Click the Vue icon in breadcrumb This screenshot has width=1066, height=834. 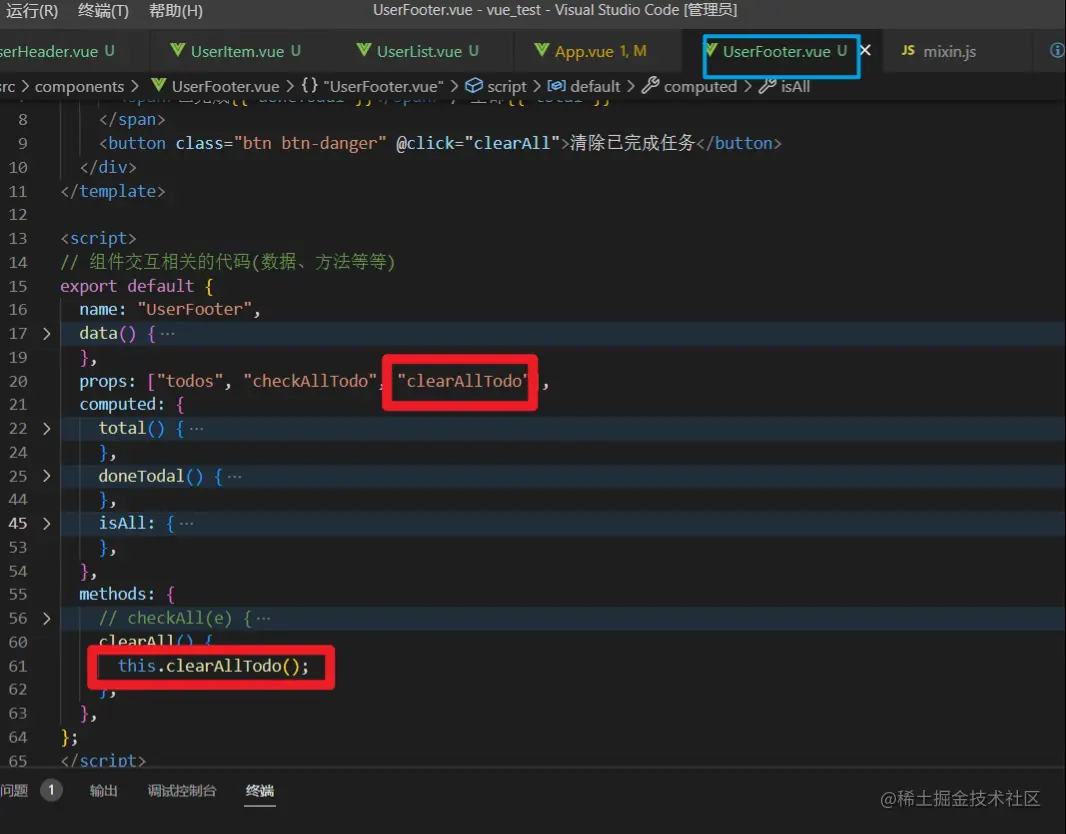click(x=158, y=86)
